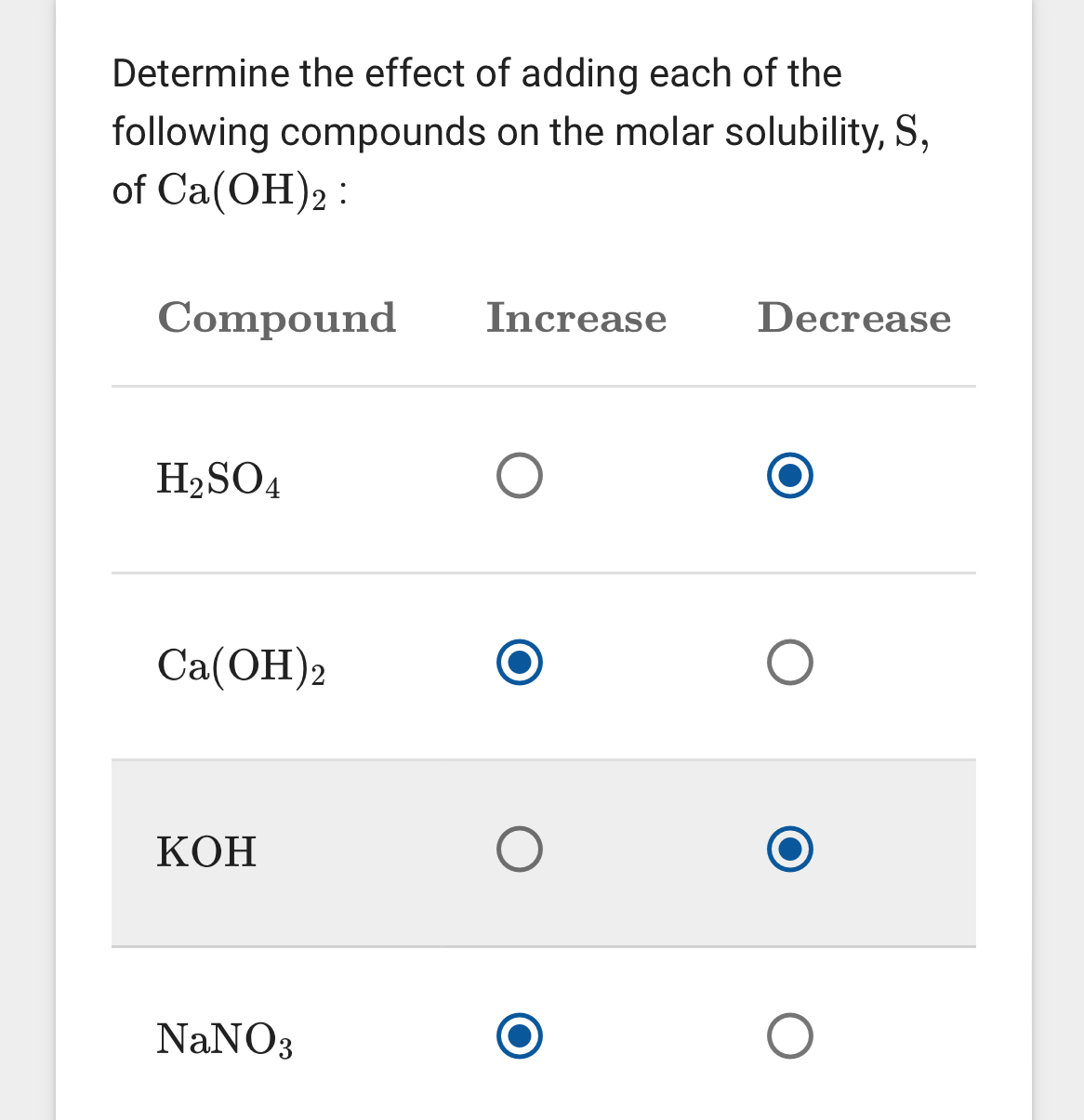The height and width of the screenshot is (1120, 1084).
Task: Select Decrease for KOH
Action: (788, 849)
